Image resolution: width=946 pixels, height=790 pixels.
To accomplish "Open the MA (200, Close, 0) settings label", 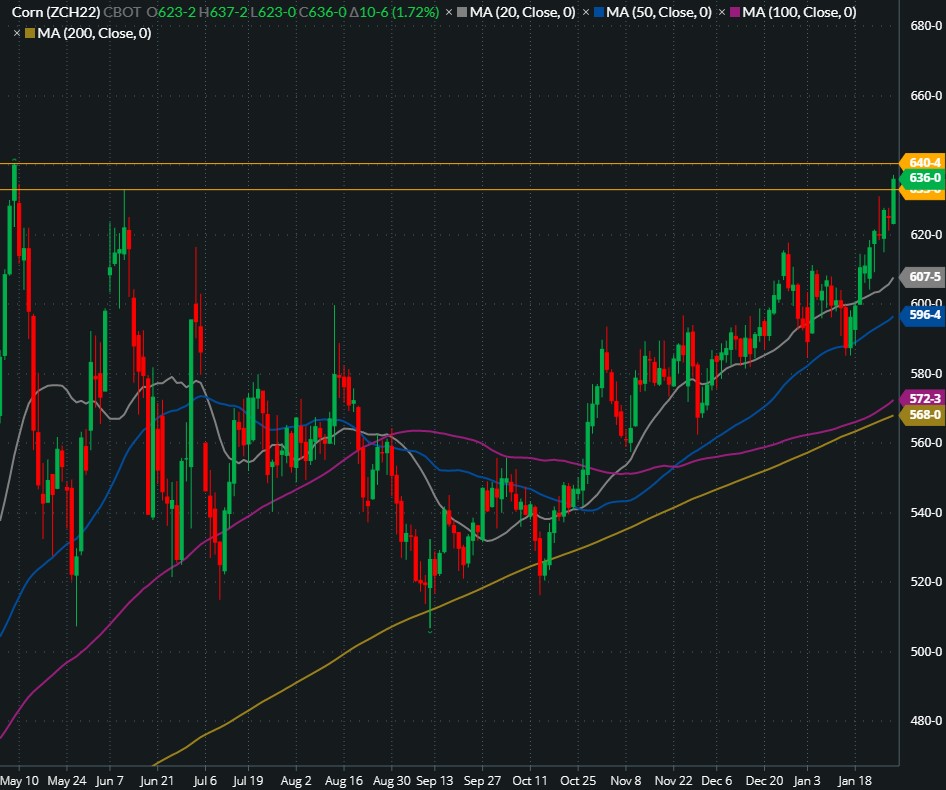I will pyautogui.click(x=95, y=33).
